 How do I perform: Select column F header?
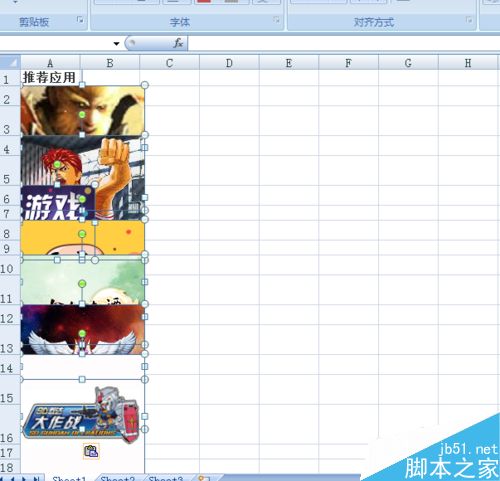348,63
